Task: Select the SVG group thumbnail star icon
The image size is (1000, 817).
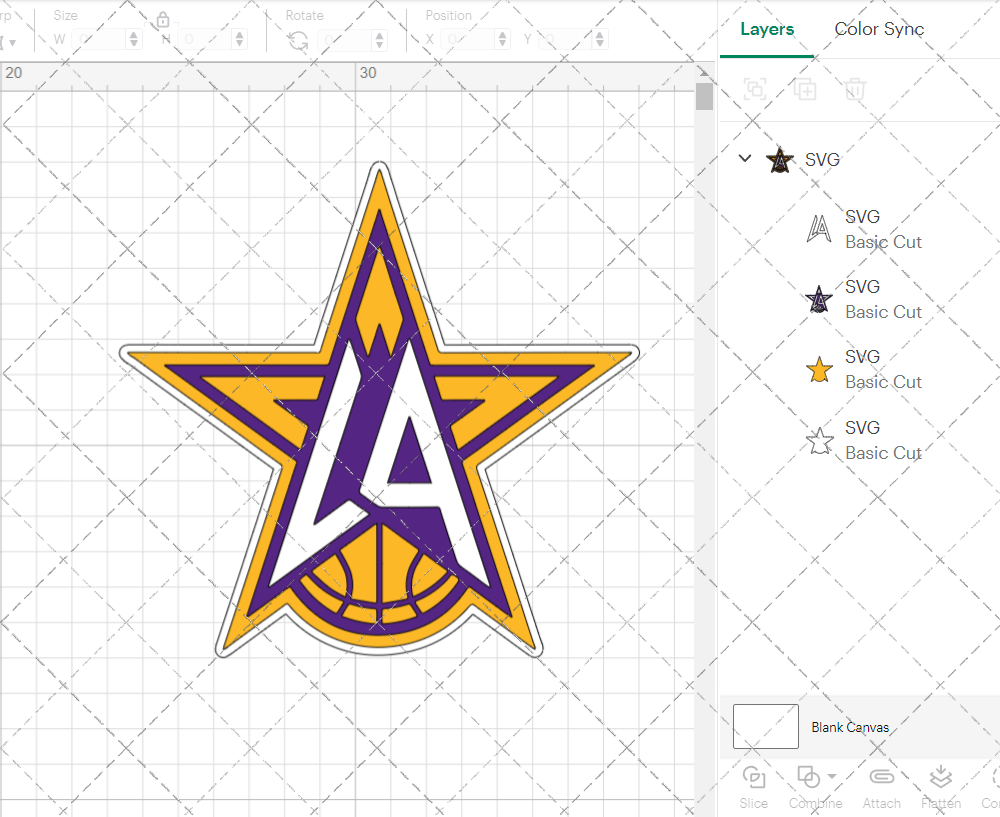Action: click(780, 159)
